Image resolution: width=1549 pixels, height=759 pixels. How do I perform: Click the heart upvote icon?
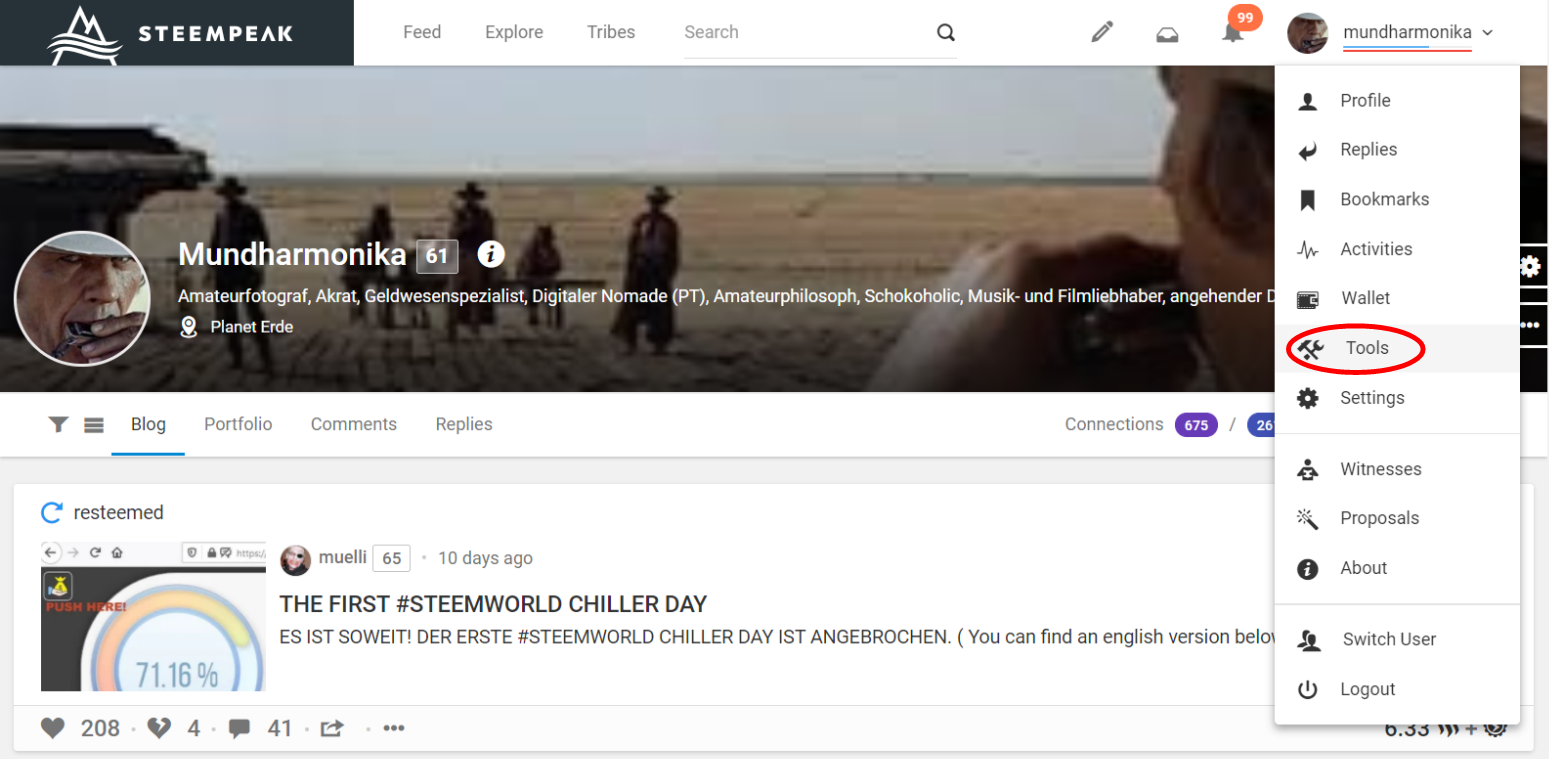coord(53,728)
